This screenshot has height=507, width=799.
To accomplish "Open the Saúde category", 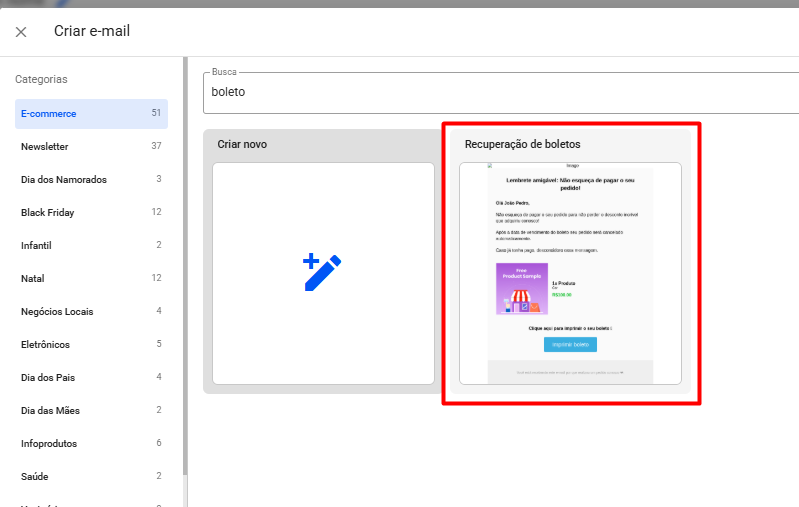I will [x=90, y=476].
